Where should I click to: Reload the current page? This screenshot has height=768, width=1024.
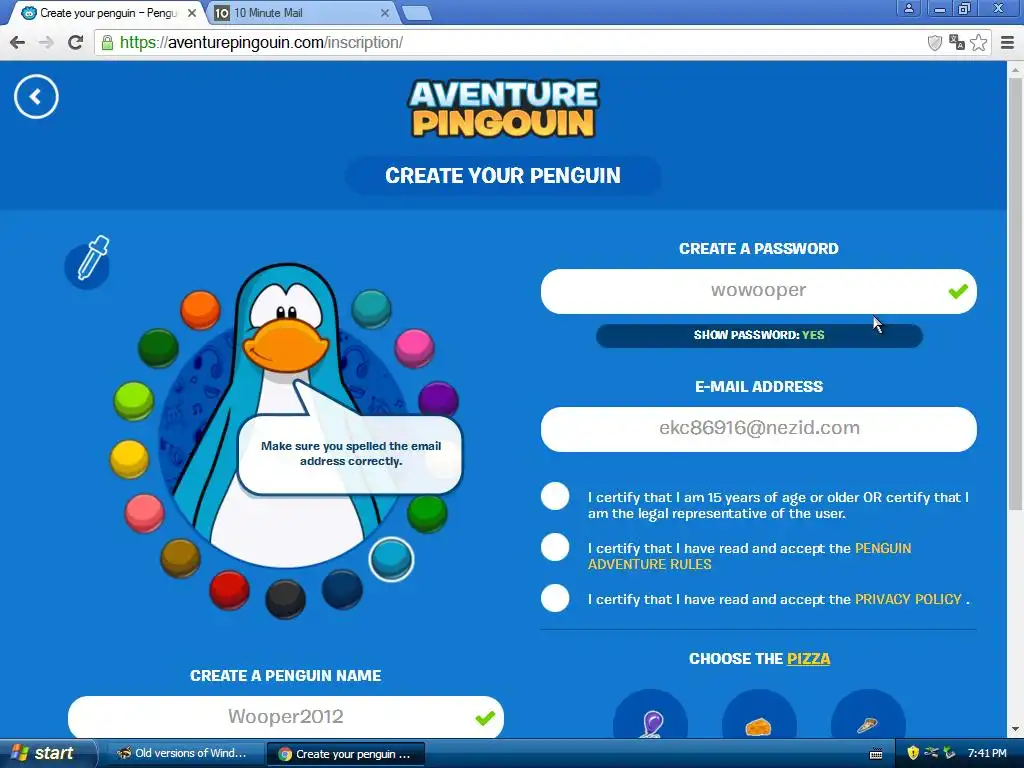click(x=76, y=42)
